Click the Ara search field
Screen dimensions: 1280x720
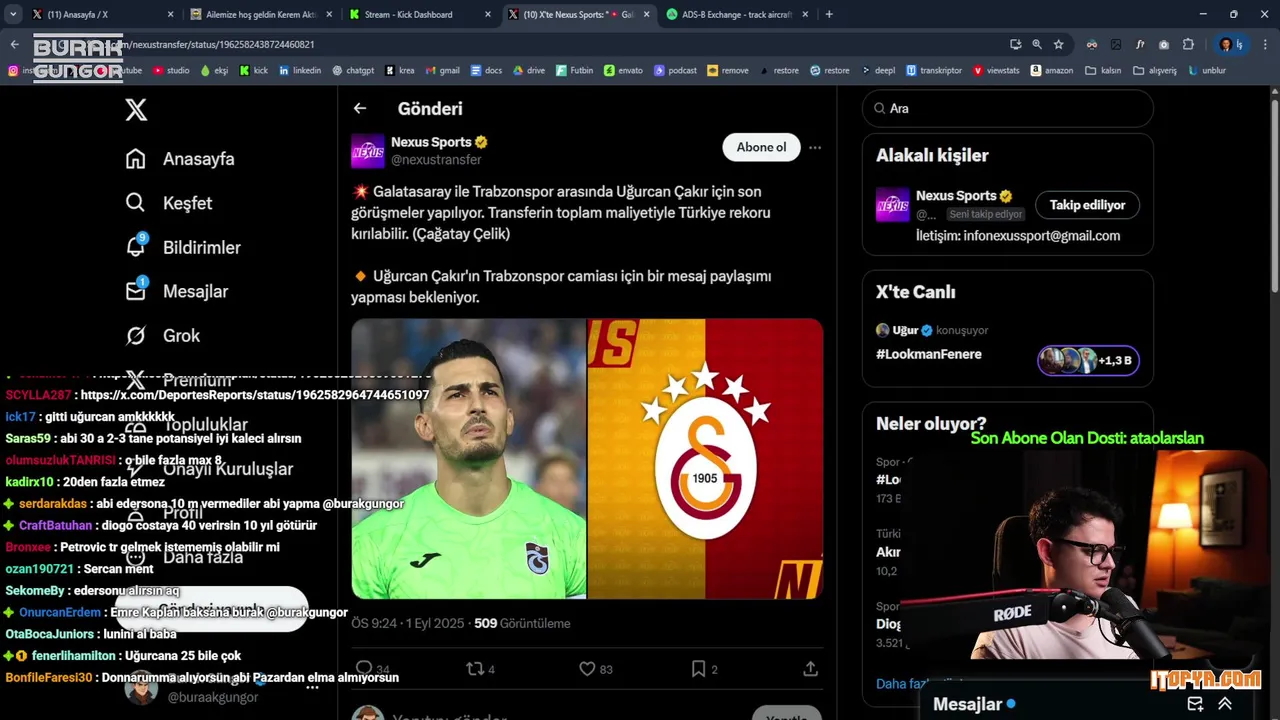(1008, 108)
